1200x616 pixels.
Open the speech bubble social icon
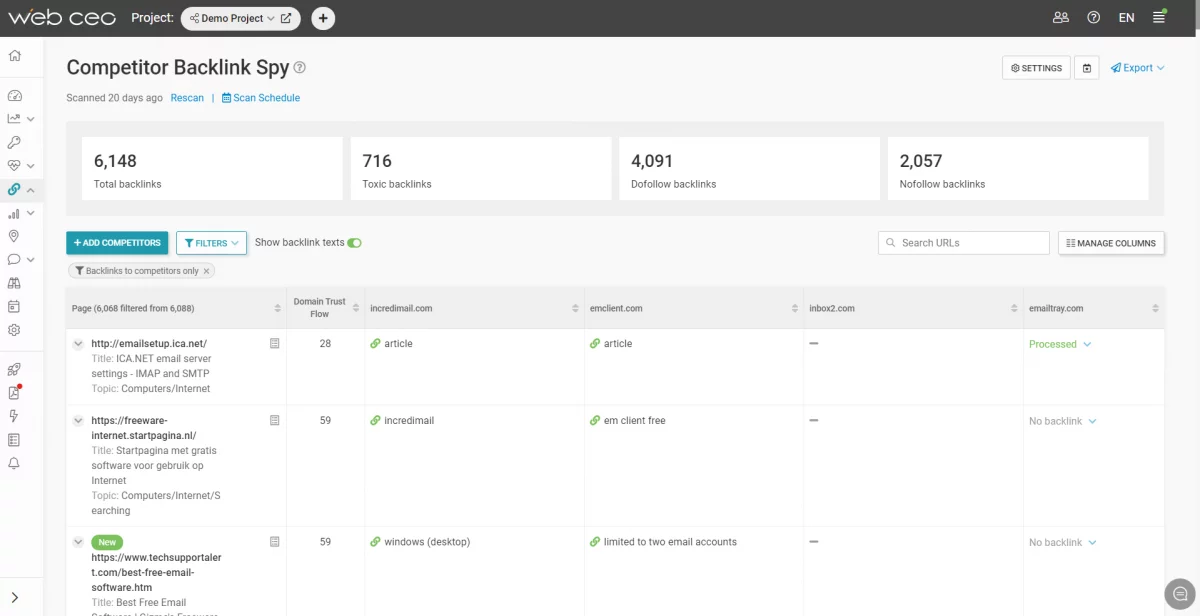click(14, 260)
